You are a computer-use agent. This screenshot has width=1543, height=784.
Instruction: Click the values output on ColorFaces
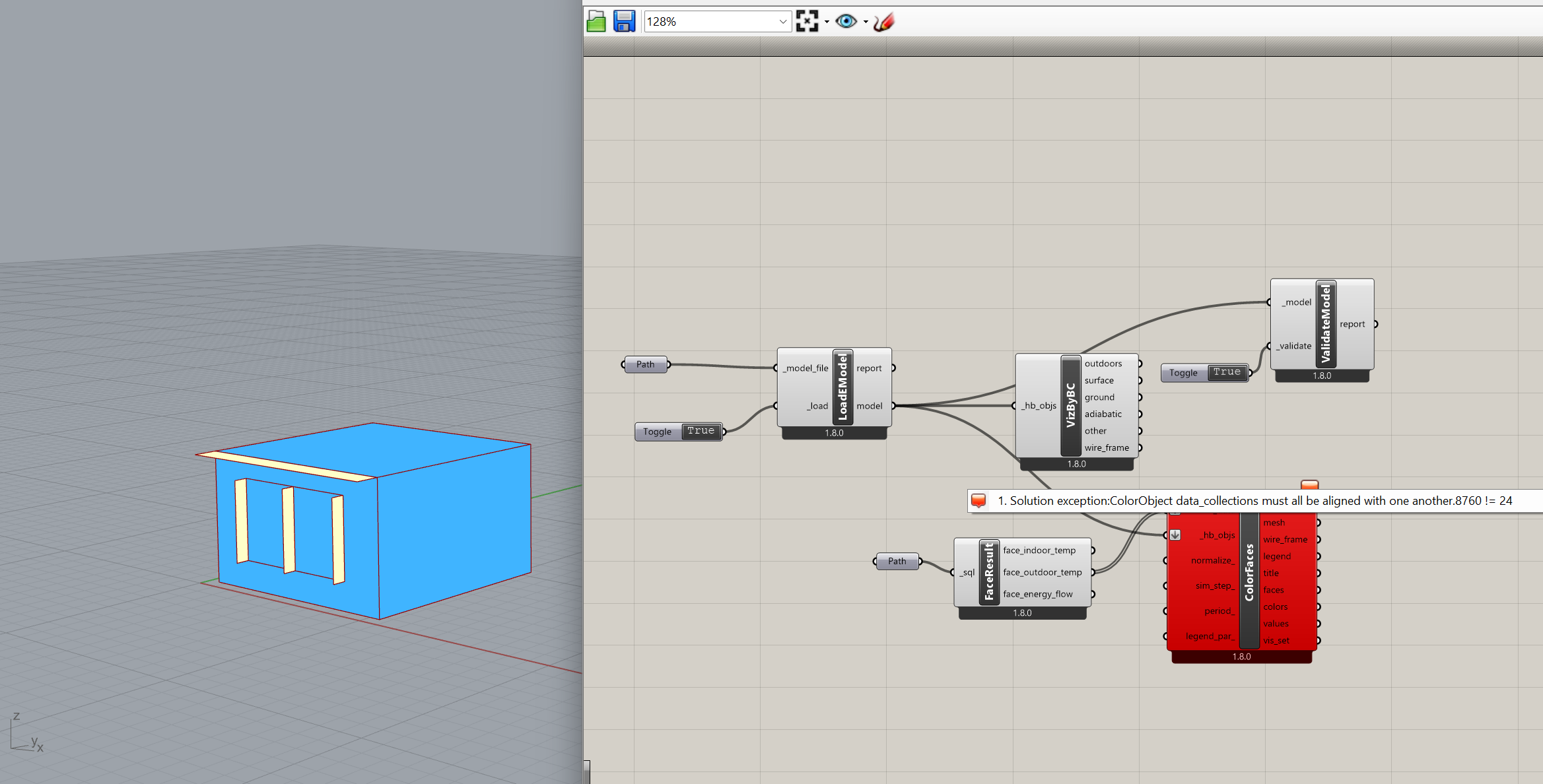1276,624
